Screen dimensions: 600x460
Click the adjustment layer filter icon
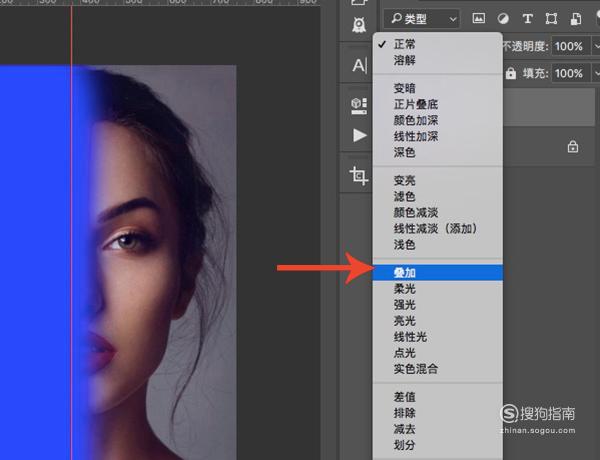click(503, 18)
